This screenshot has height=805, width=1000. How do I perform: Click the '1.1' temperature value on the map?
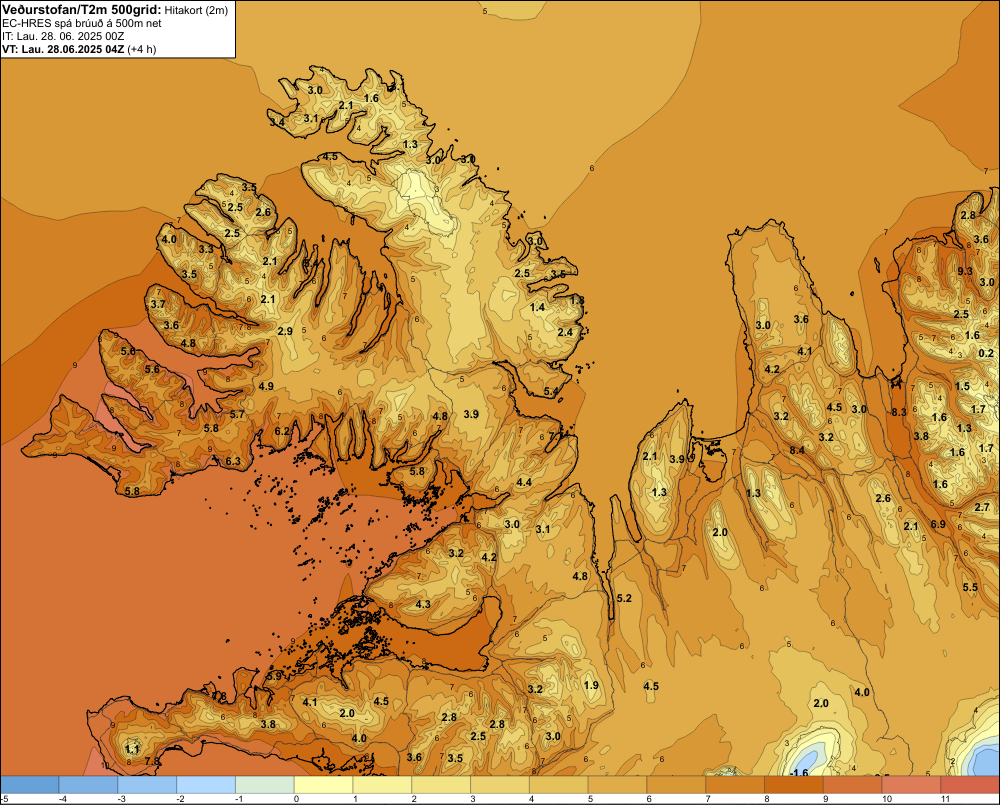tap(132, 749)
